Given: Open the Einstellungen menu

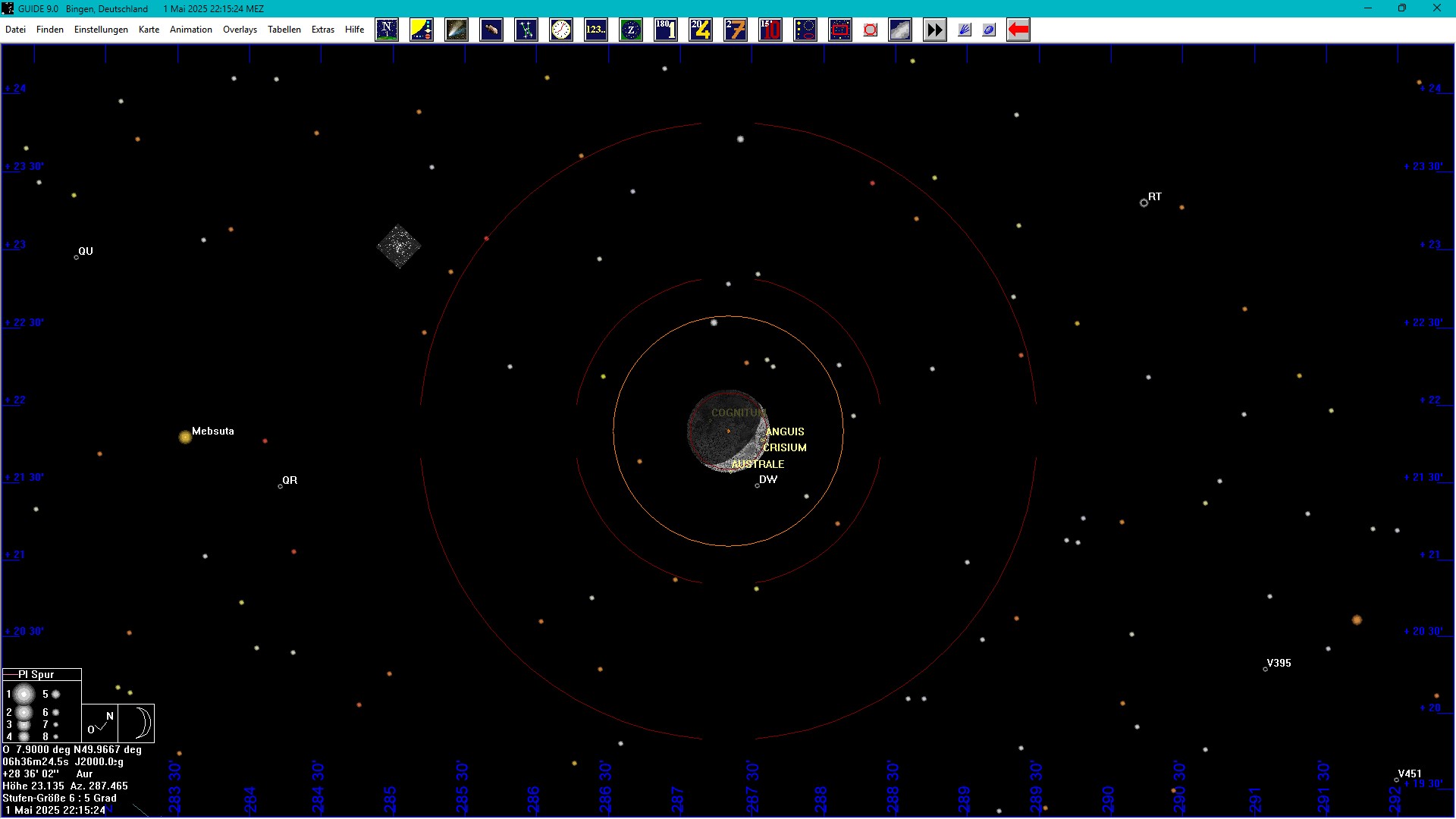Looking at the screenshot, I should (101, 30).
